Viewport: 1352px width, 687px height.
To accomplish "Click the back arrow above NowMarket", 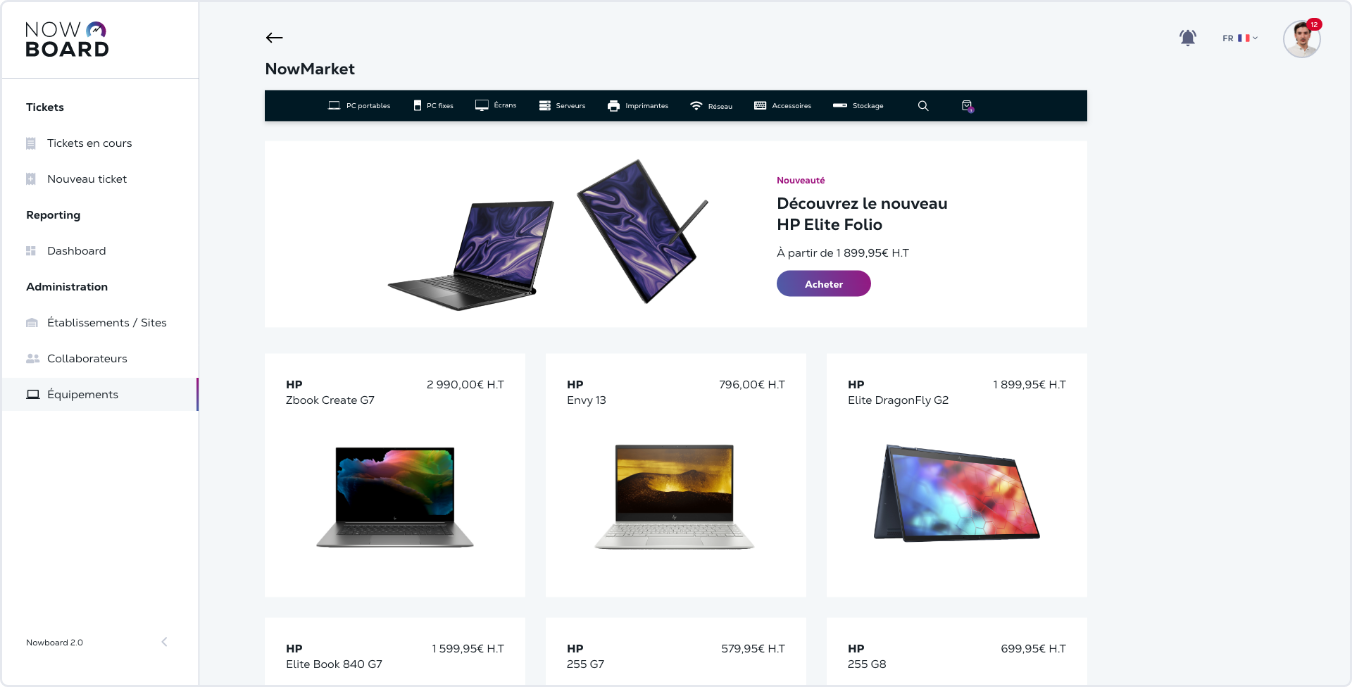I will coord(274,38).
